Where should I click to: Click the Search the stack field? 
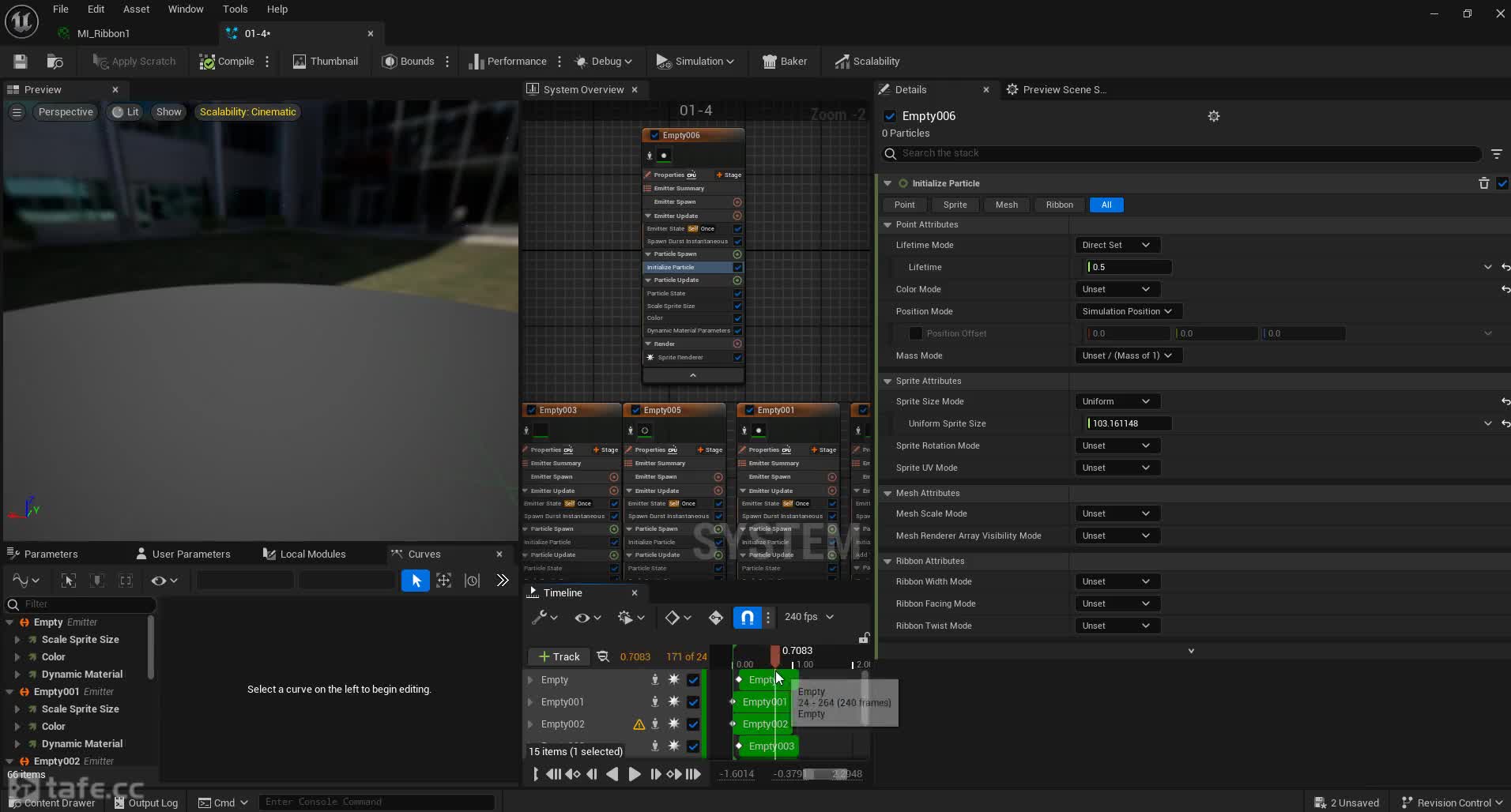coord(1182,153)
